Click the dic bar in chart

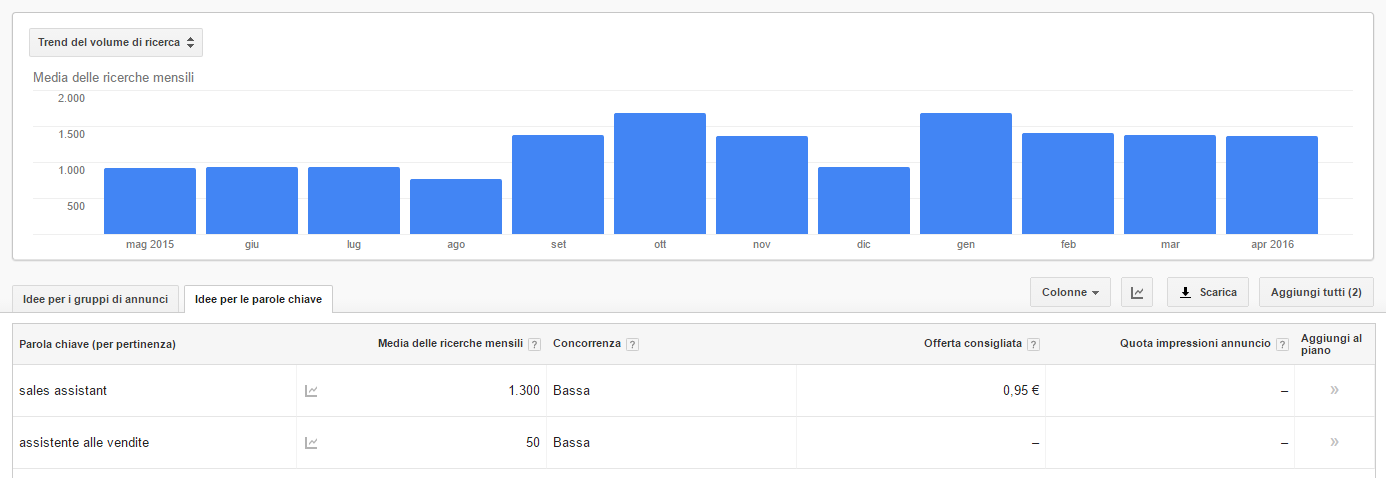[x=864, y=201]
